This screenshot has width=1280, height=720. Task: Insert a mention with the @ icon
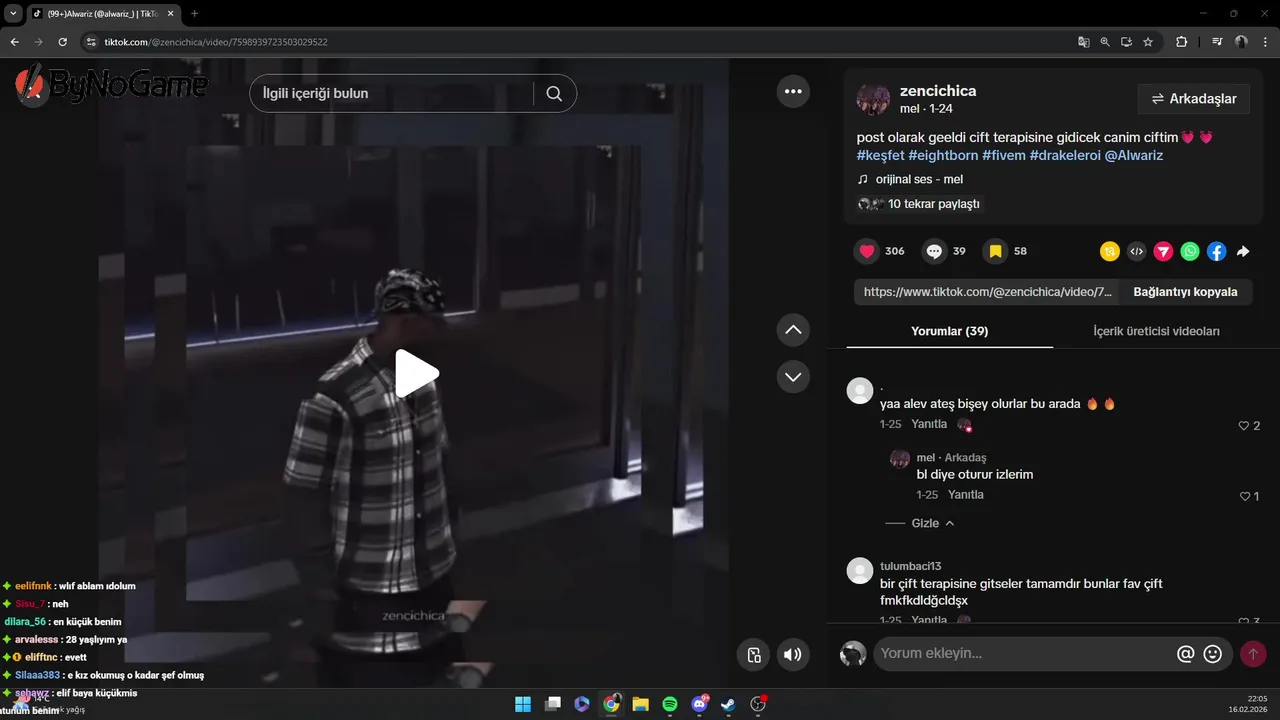tap(1186, 654)
